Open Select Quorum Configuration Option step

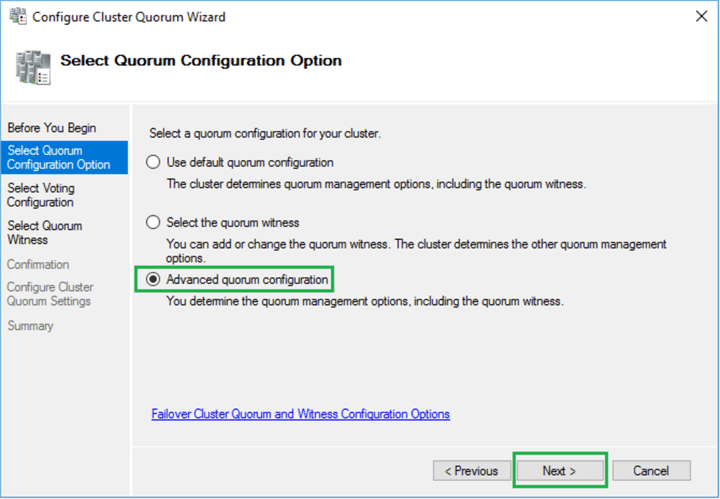pos(59,157)
